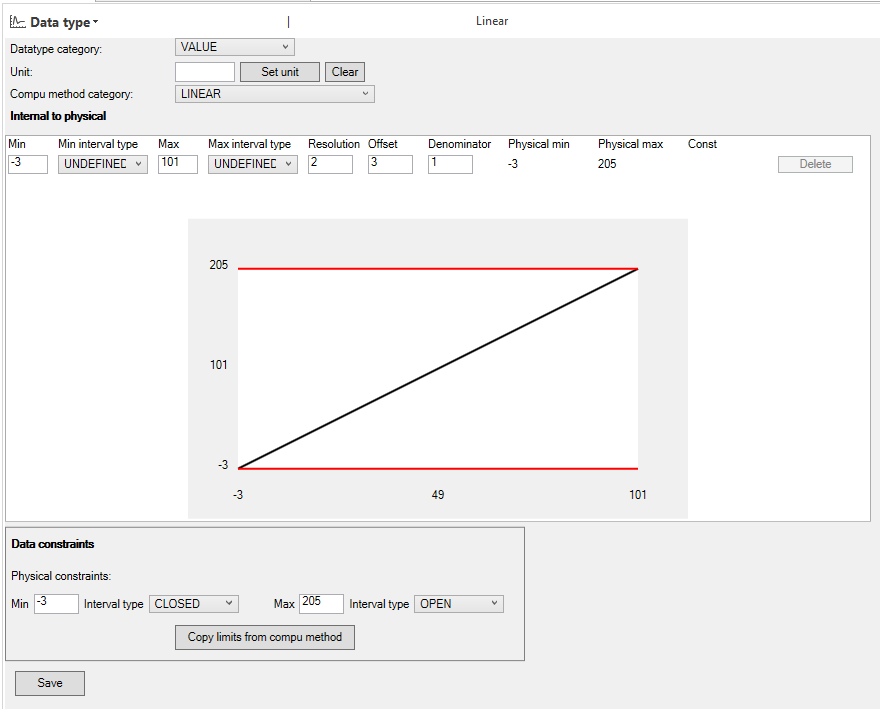
Task: Switch to the Linear tab
Action: click(491, 20)
